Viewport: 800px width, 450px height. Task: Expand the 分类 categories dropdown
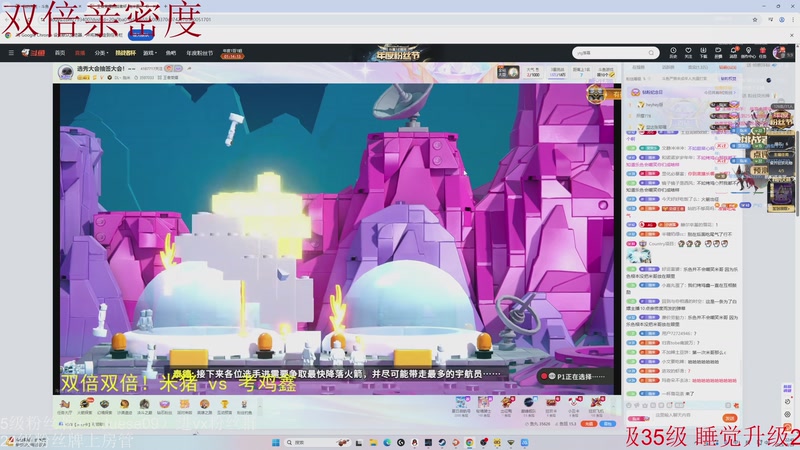pos(100,53)
